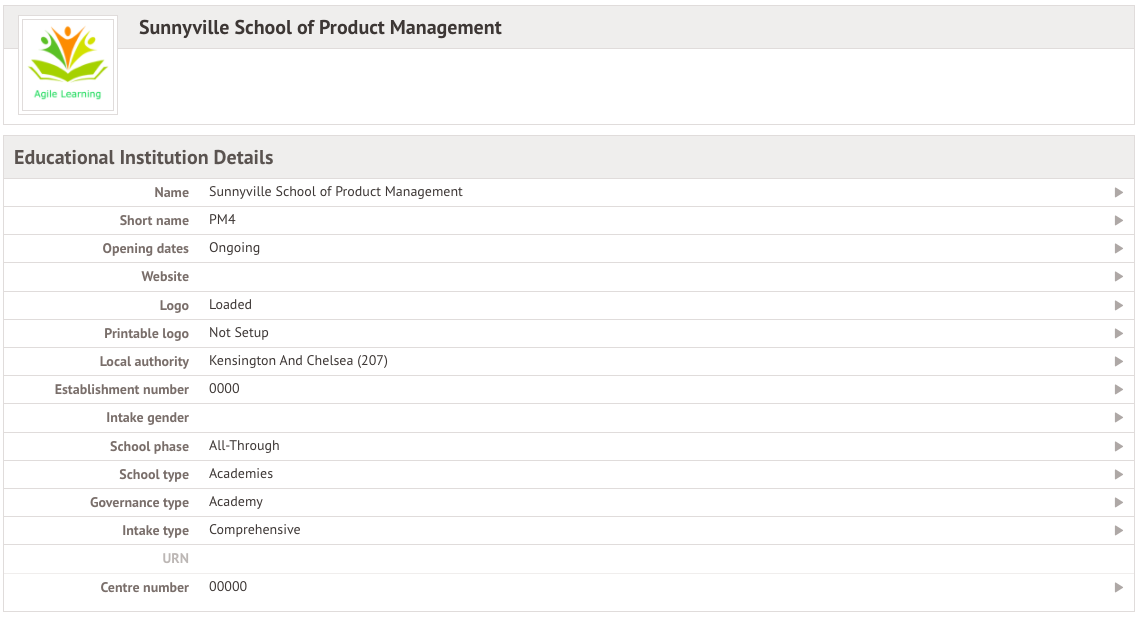
Task: Open School type row arrow
Action: click(1118, 474)
